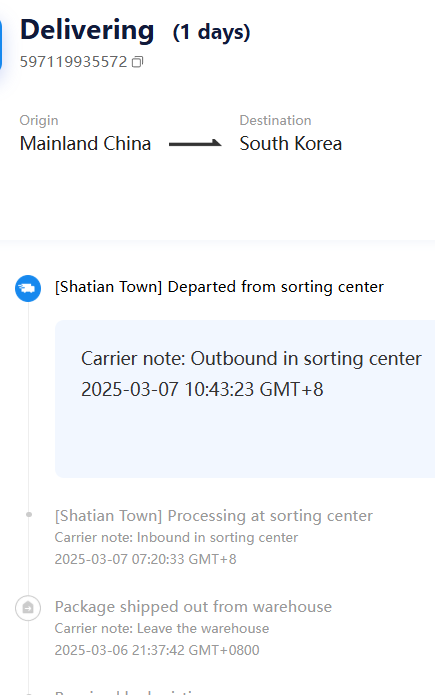Image resolution: width=435 pixels, height=695 pixels.
Task: Open Departed from sorting center event
Action: tap(219, 287)
